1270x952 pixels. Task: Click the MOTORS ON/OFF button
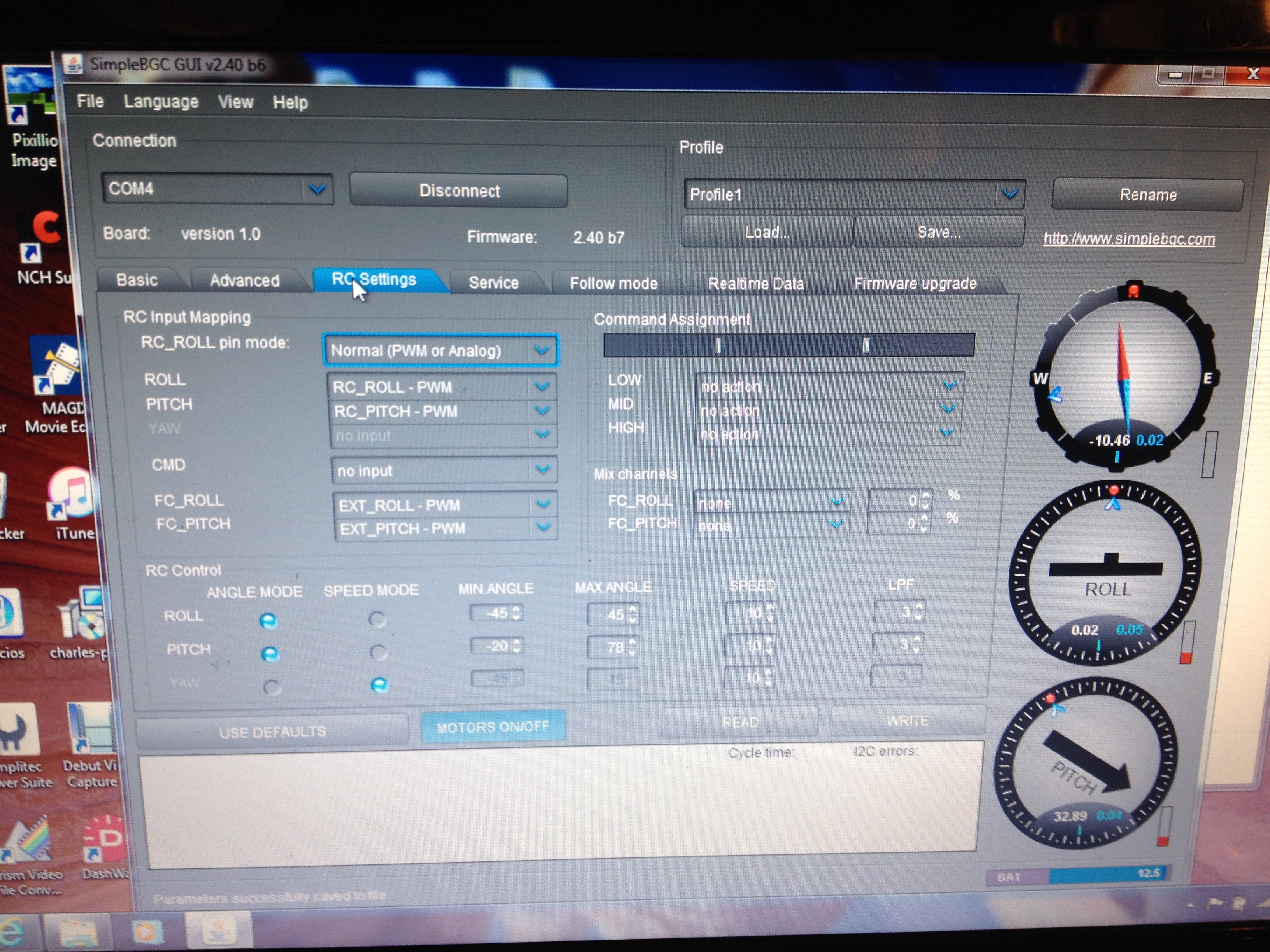click(493, 727)
